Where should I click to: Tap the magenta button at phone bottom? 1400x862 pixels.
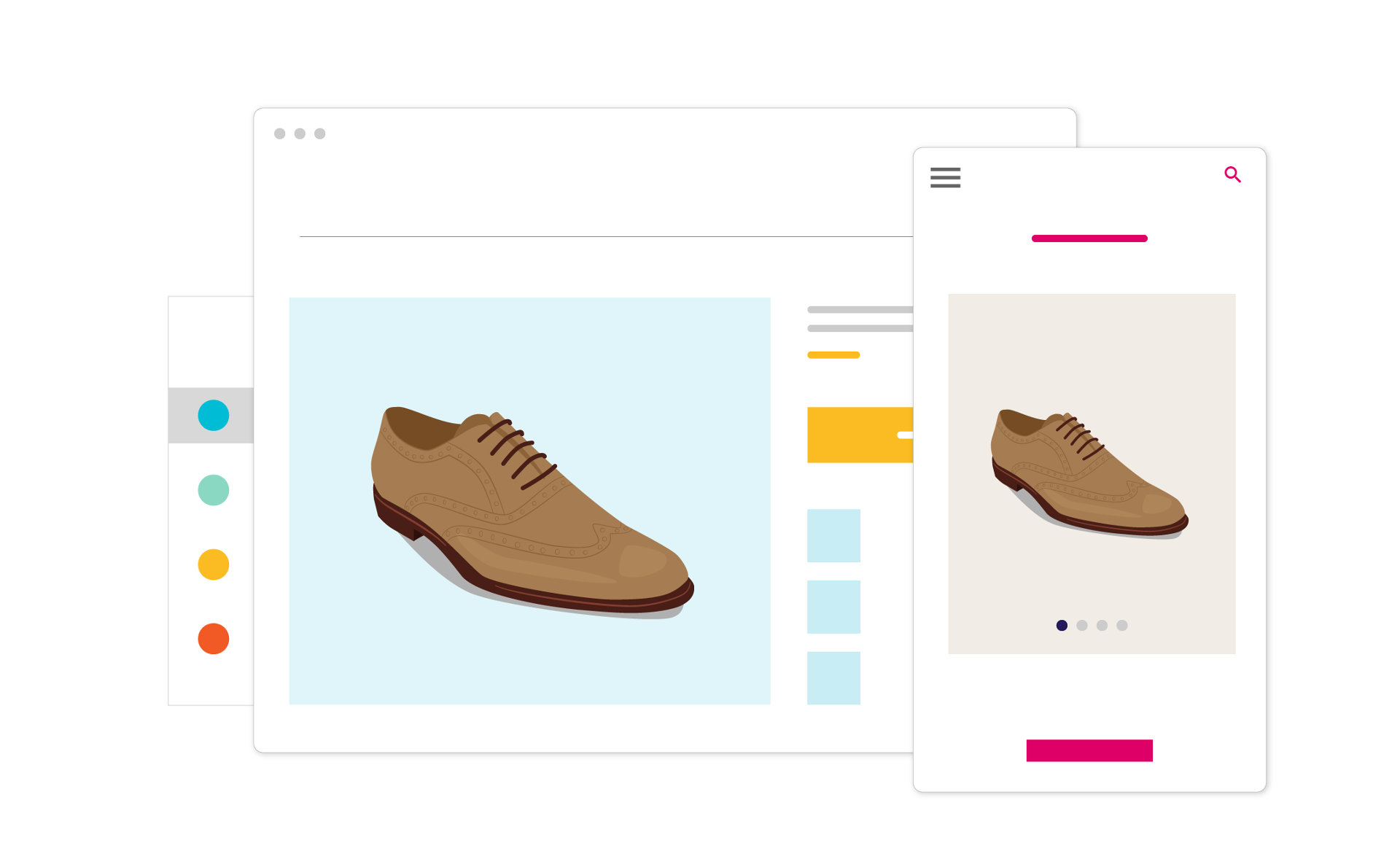(x=1089, y=750)
